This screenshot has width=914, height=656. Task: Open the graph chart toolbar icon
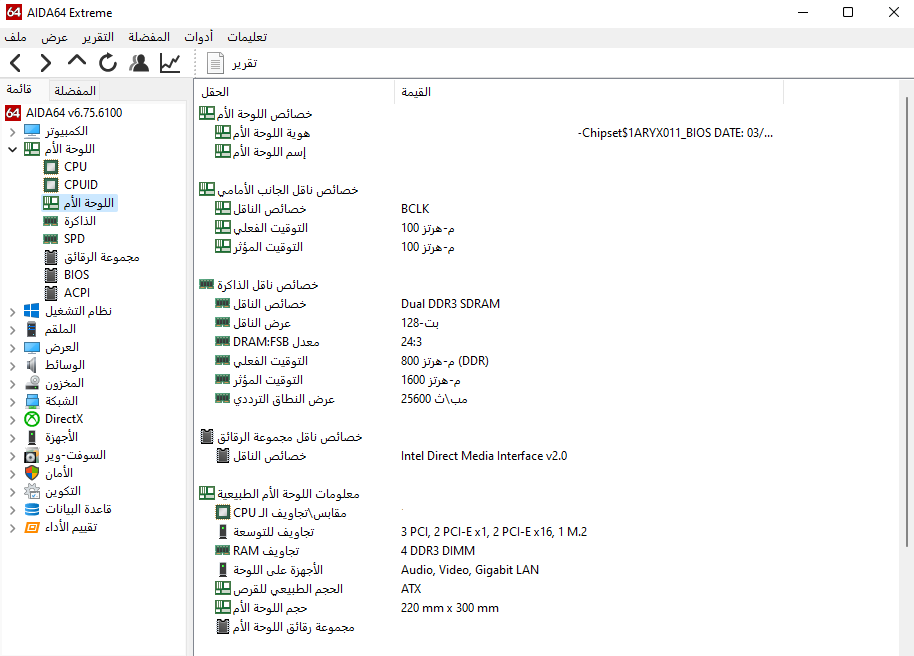(170, 63)
